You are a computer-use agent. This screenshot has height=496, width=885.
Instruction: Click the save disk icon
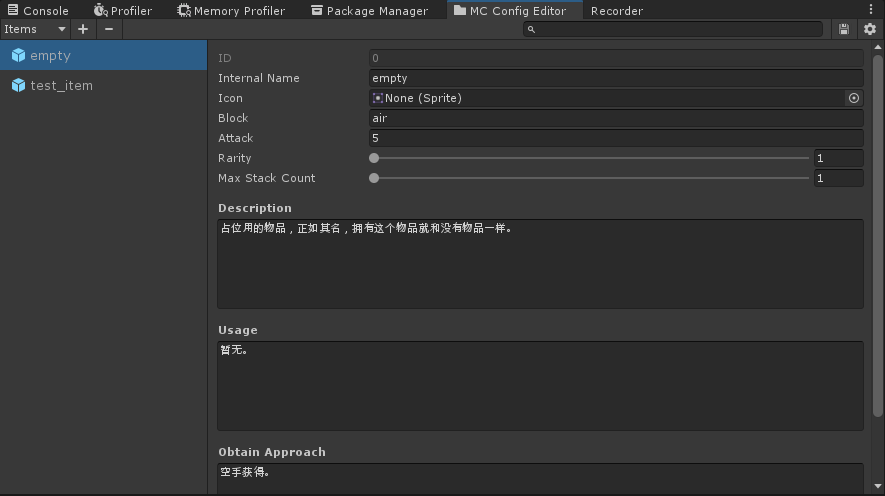point(844,29)
